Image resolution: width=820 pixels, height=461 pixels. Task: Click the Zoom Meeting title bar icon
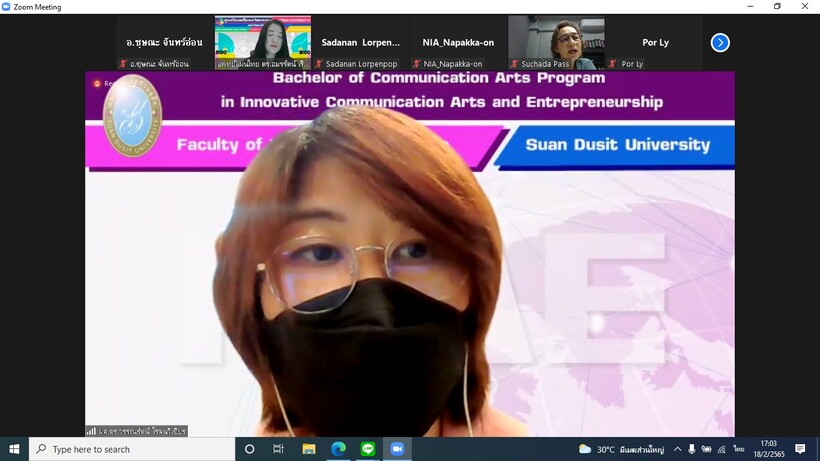tap(6, 7)
